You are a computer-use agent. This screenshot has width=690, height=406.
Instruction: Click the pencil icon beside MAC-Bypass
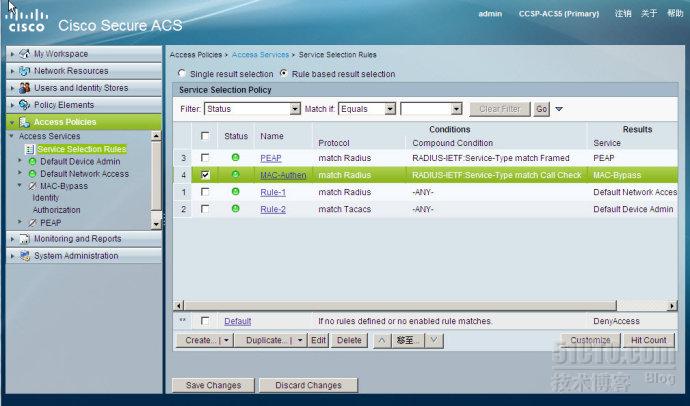pos(32,186)
